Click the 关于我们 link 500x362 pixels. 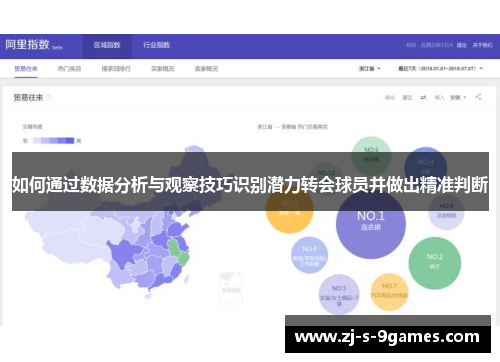482,45
